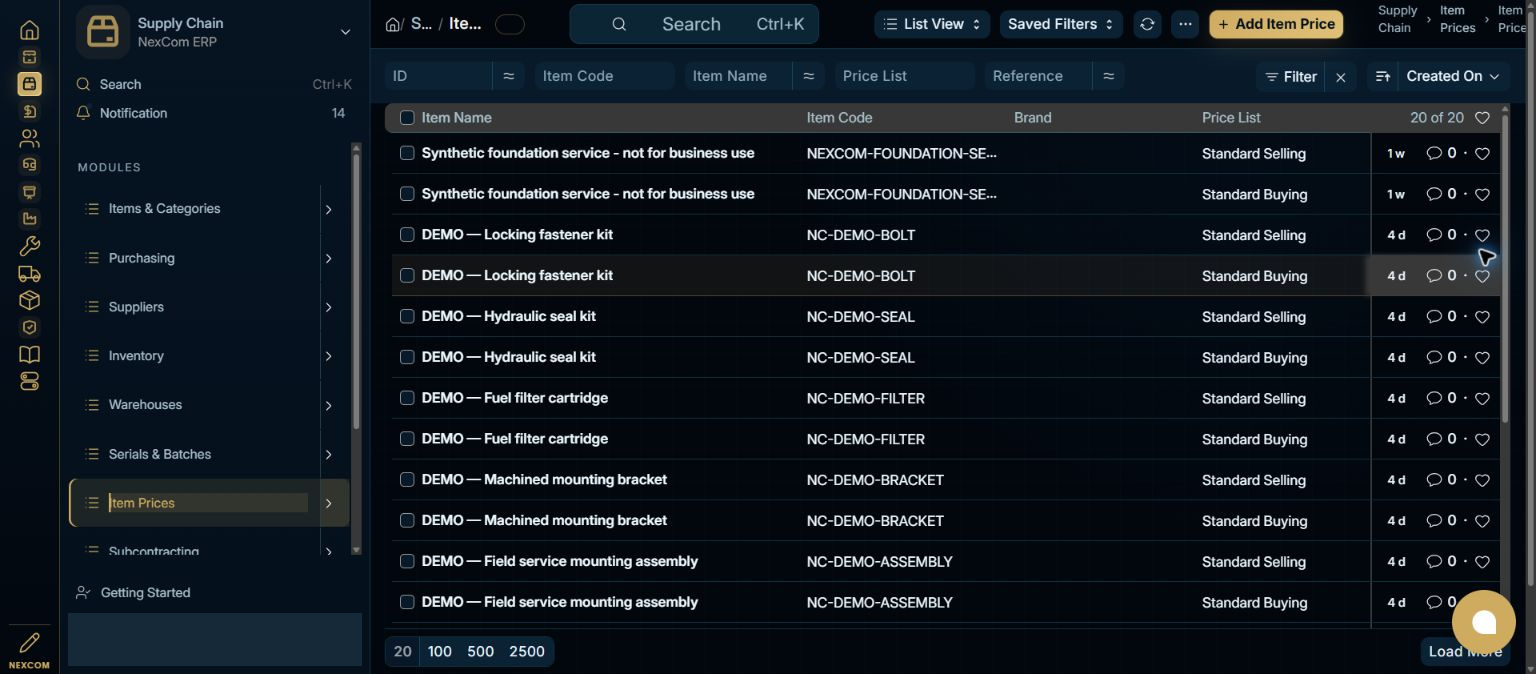Image resolution: width=1536 pixels, height=674 pixels.
Task: Open the Inventory module
Action: pyautogui.click(x=136, y=356)
